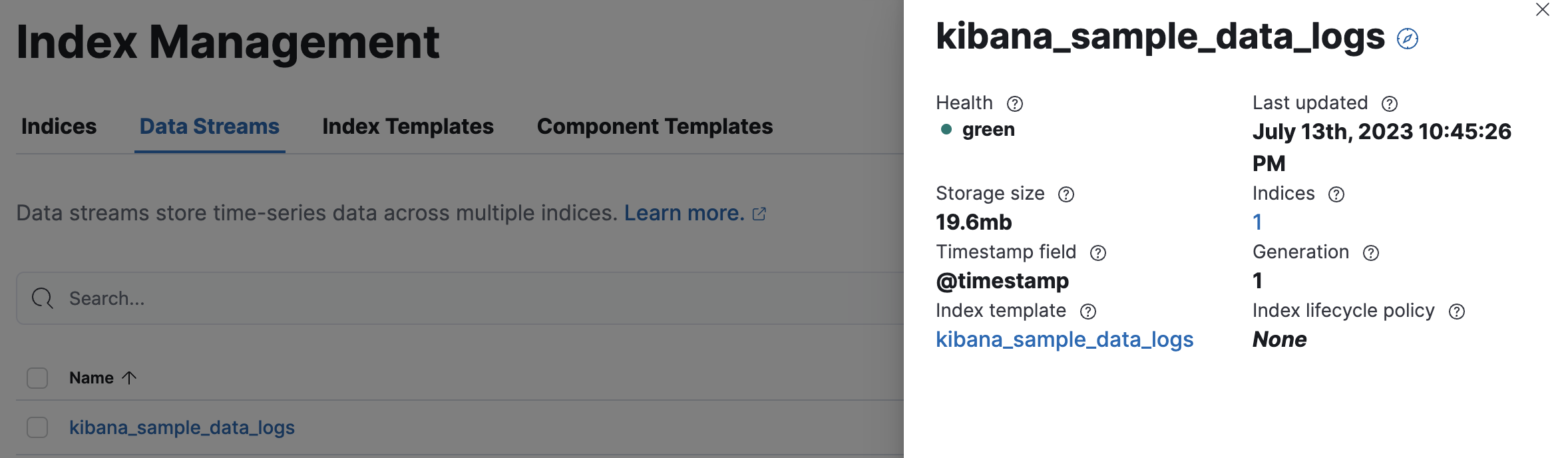Click the Storage size help icon
Viewport: 1568px width, 458px height.
[x=1066, y=194]
